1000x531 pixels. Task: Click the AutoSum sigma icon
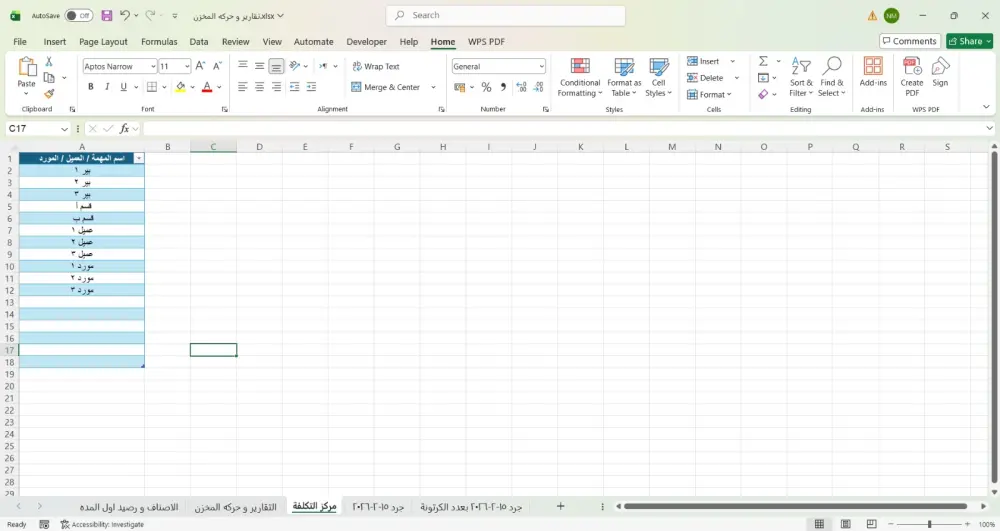[x=763, y=61]
